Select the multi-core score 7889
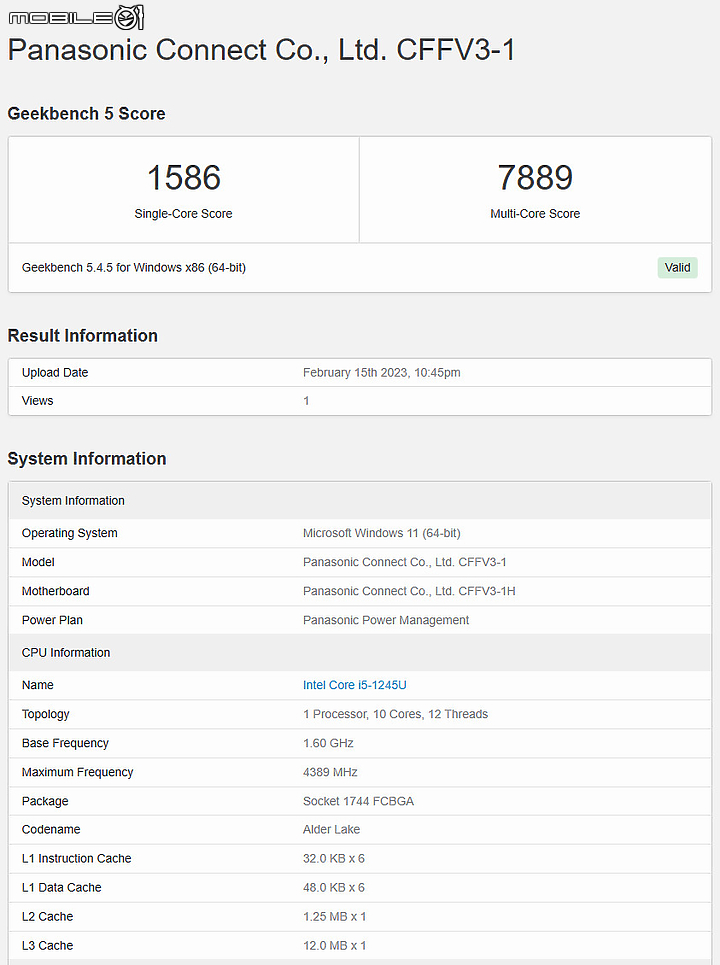Viewport: 720px width, 965px height. [x=535, y=177]
